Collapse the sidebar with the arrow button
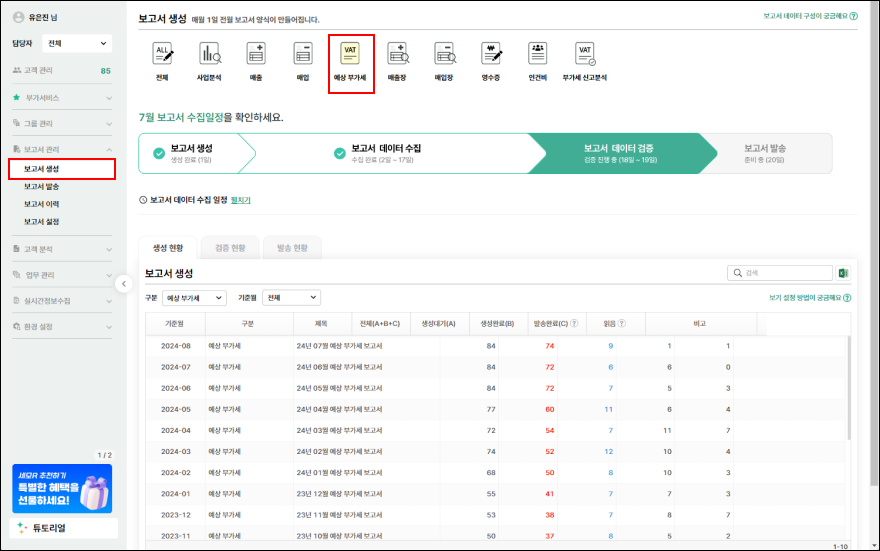 [123, 283]
